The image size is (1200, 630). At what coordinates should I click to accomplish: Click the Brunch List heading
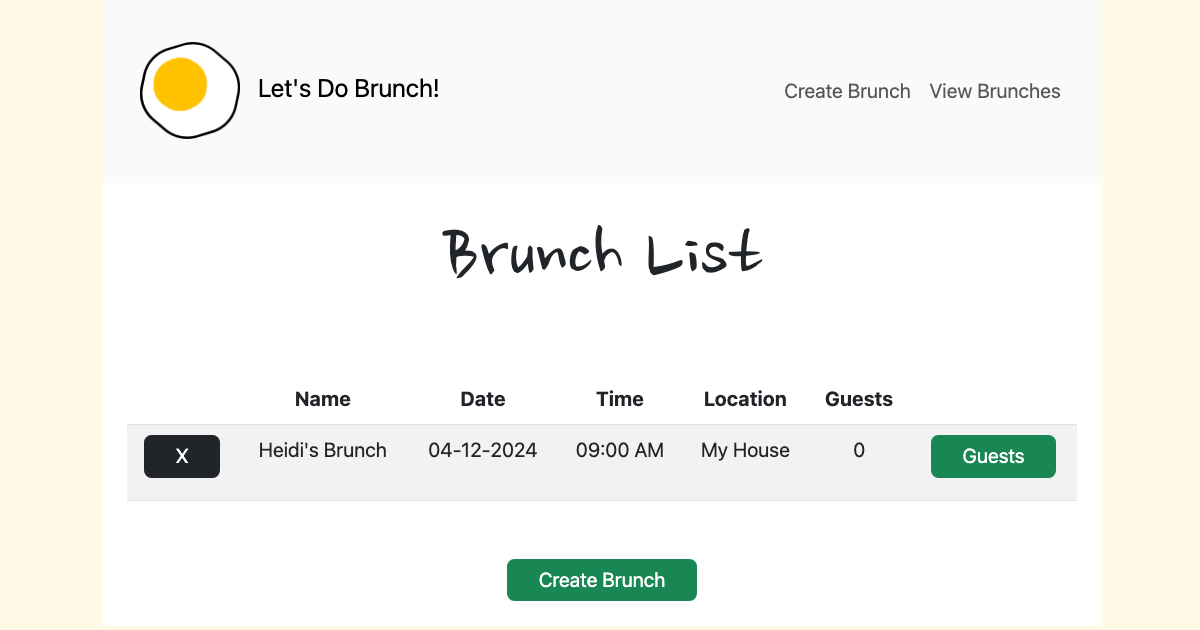pos(602,252)
